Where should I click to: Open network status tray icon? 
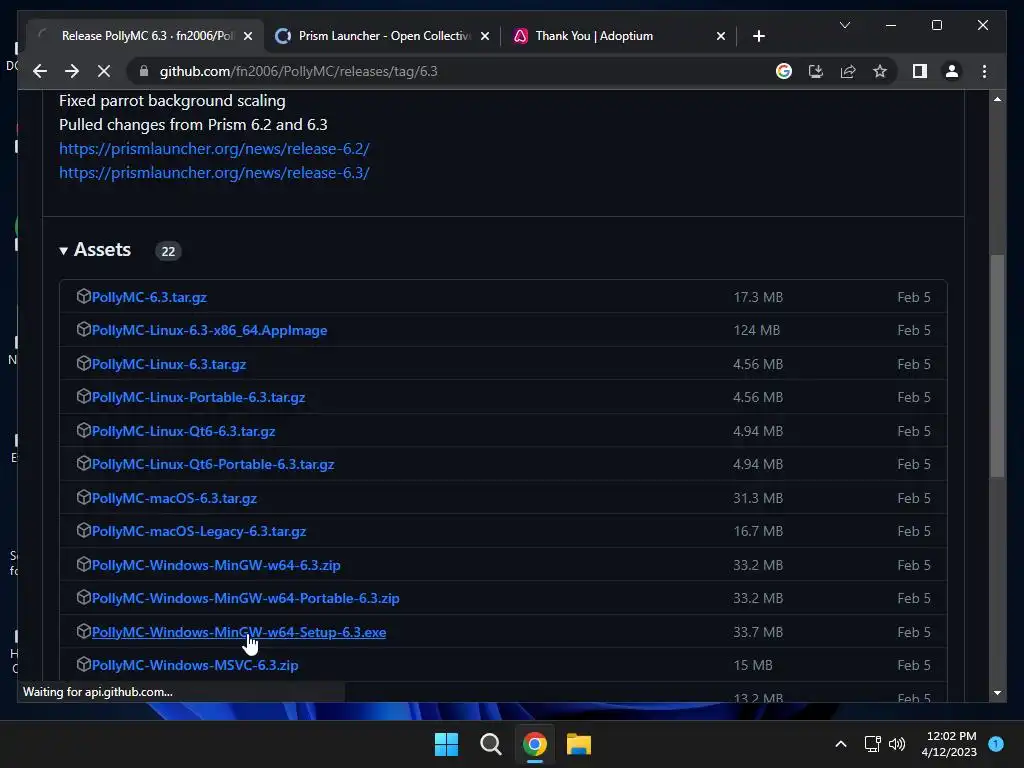click(872, 744)
